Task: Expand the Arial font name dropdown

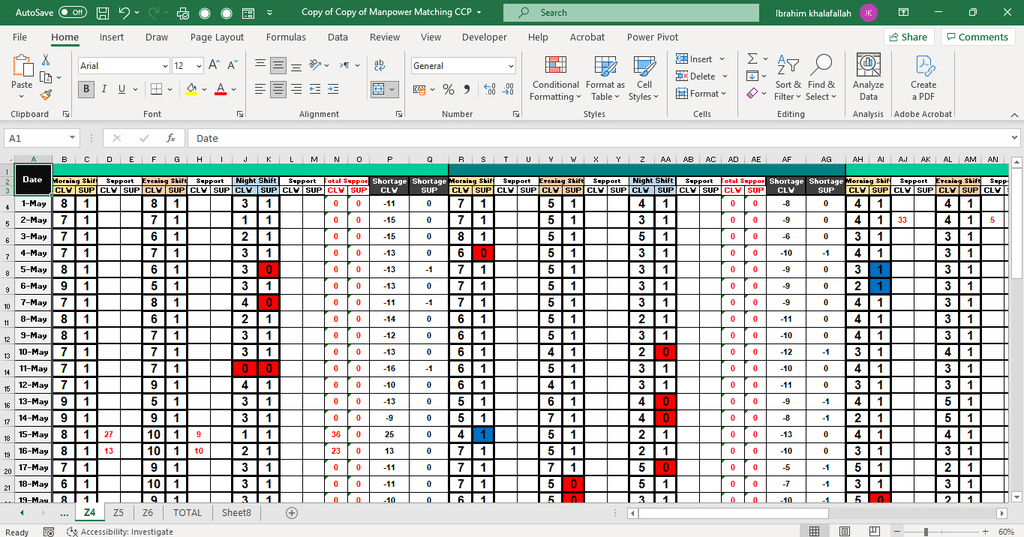Action: (x=164, y=66)
